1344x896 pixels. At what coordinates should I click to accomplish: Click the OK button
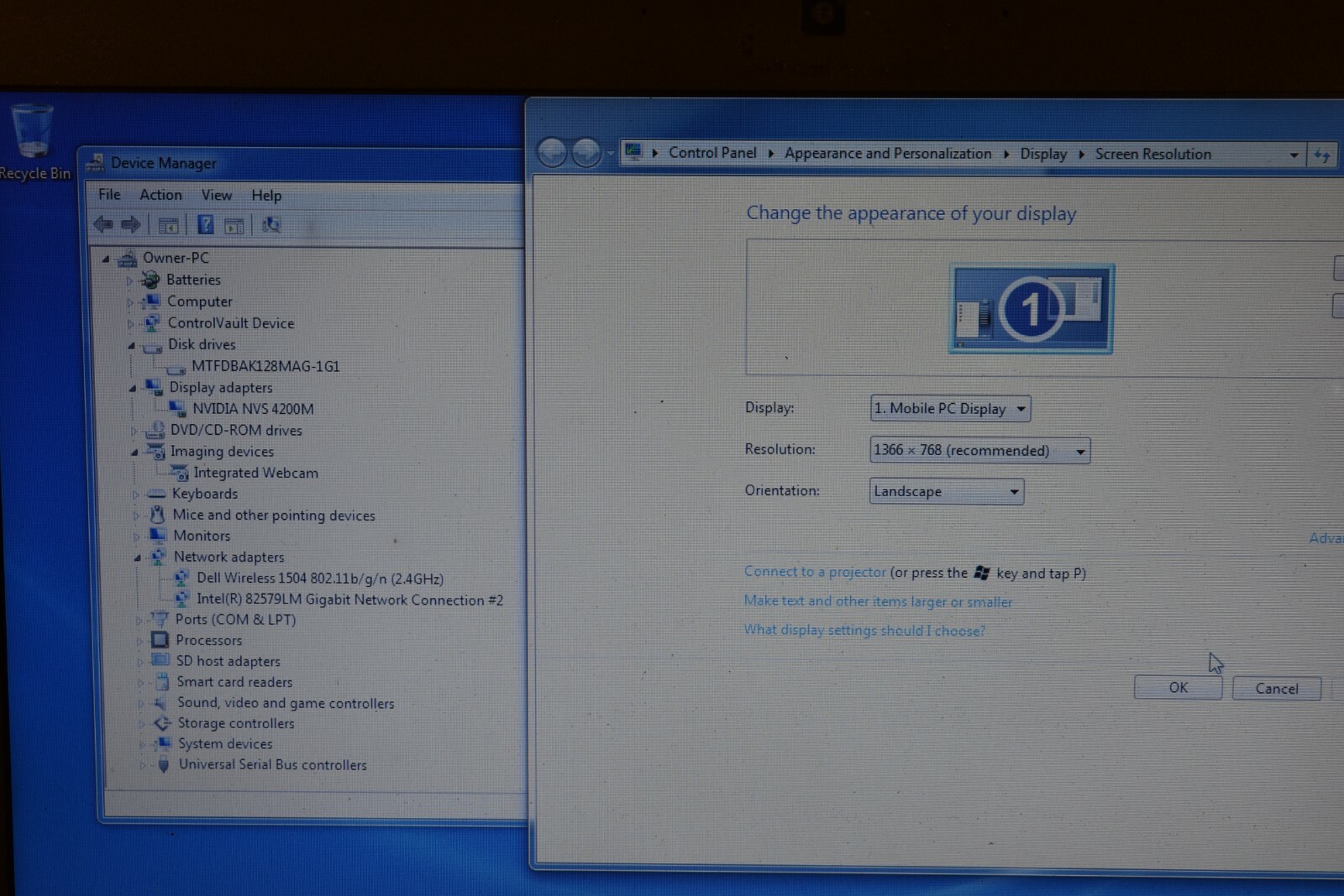(1178, 688)
